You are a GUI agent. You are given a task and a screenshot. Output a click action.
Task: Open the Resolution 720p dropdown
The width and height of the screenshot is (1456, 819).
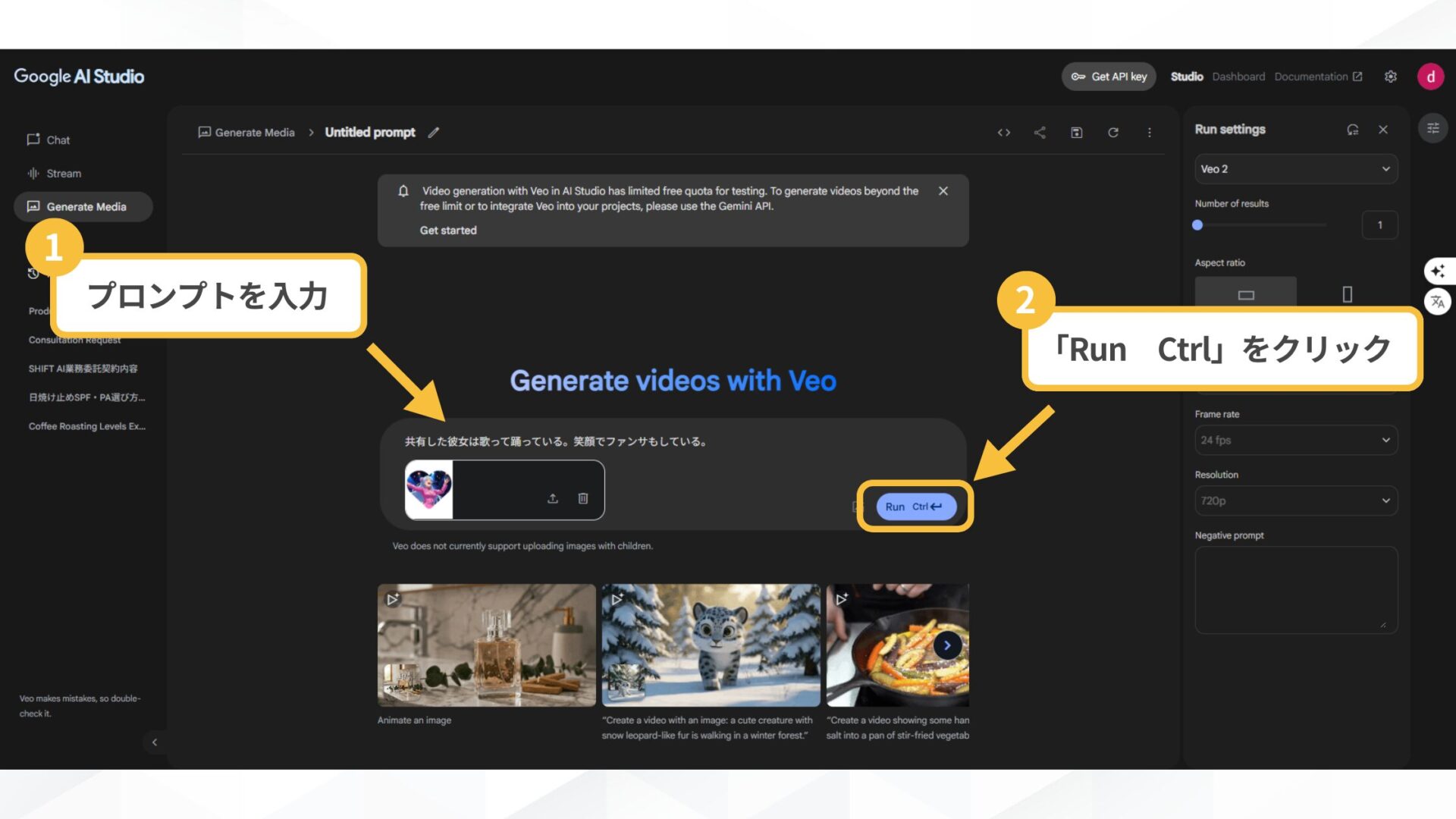[x=1295, y=500]
